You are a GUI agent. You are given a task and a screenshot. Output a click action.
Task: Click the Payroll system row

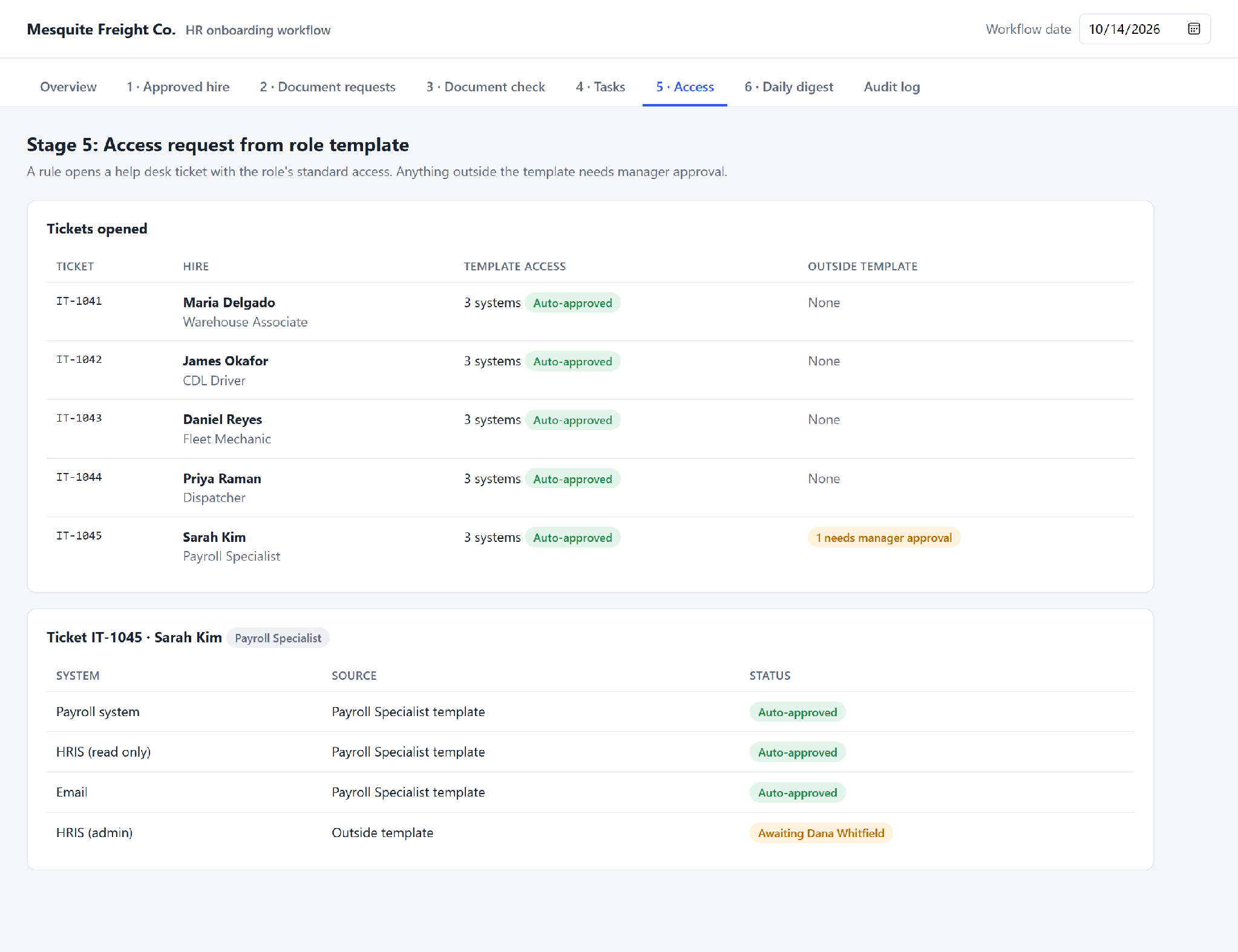coord(591,712)
